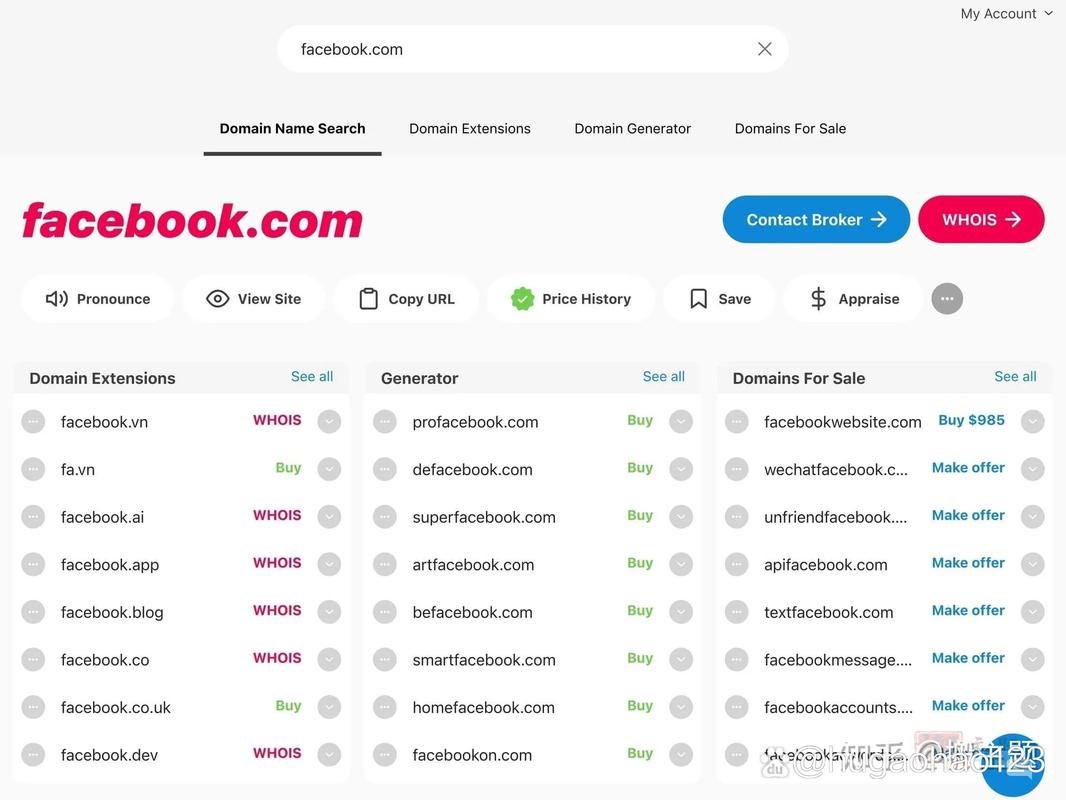Open the Domains For Sale tab
1066x800 pixels.
click(790, 129)
